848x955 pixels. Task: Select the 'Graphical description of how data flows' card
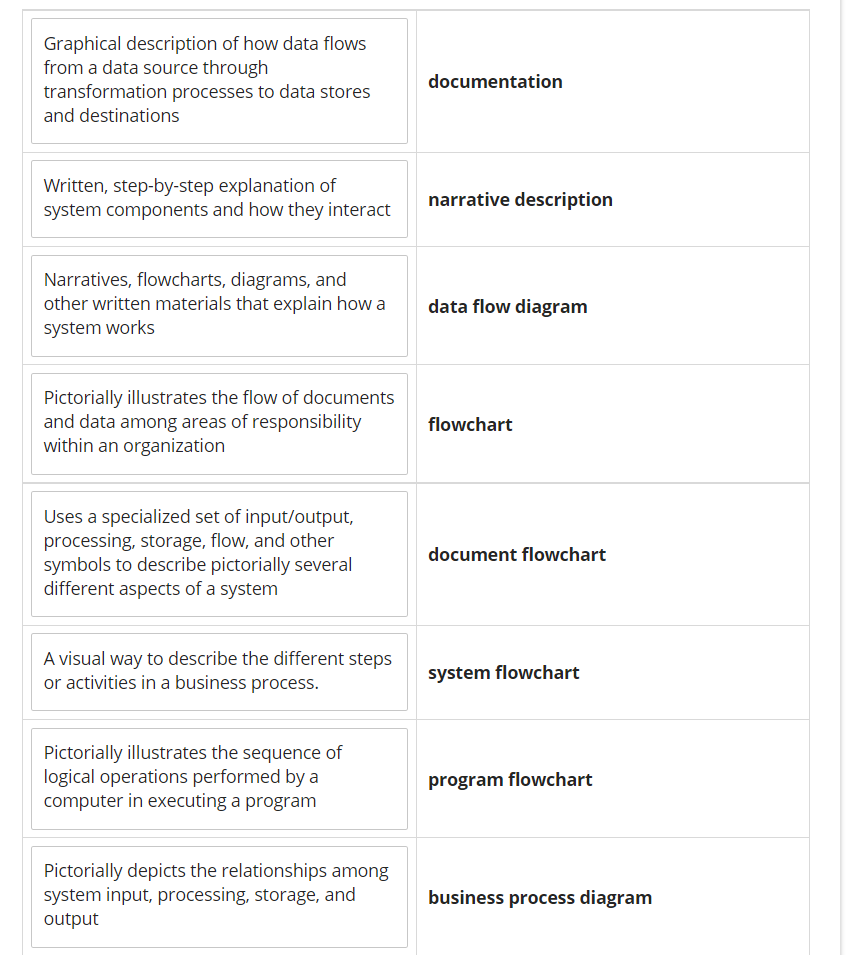point(219,80)
